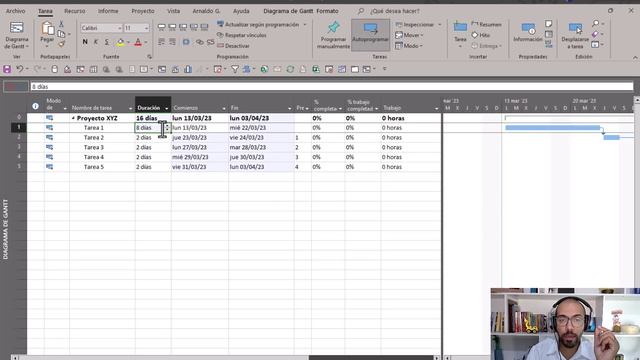
Task: Select the Tarea 2 start date jue 23/03/23
Action: [x=200, y=138]
